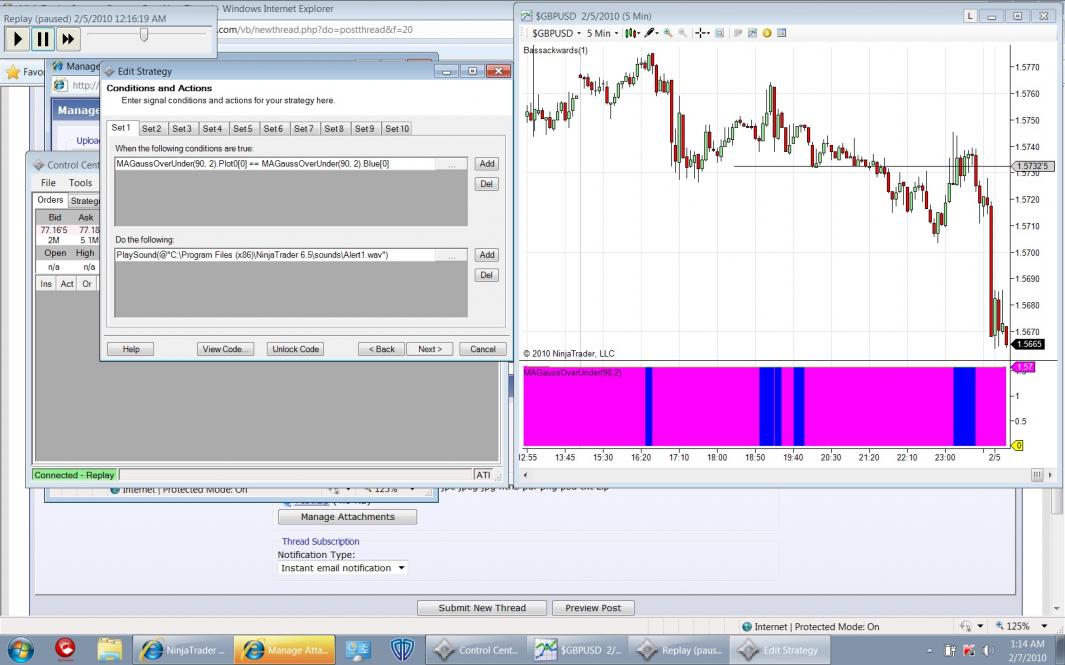Click the yellow 0 indicator price marker

[1017, 446]
